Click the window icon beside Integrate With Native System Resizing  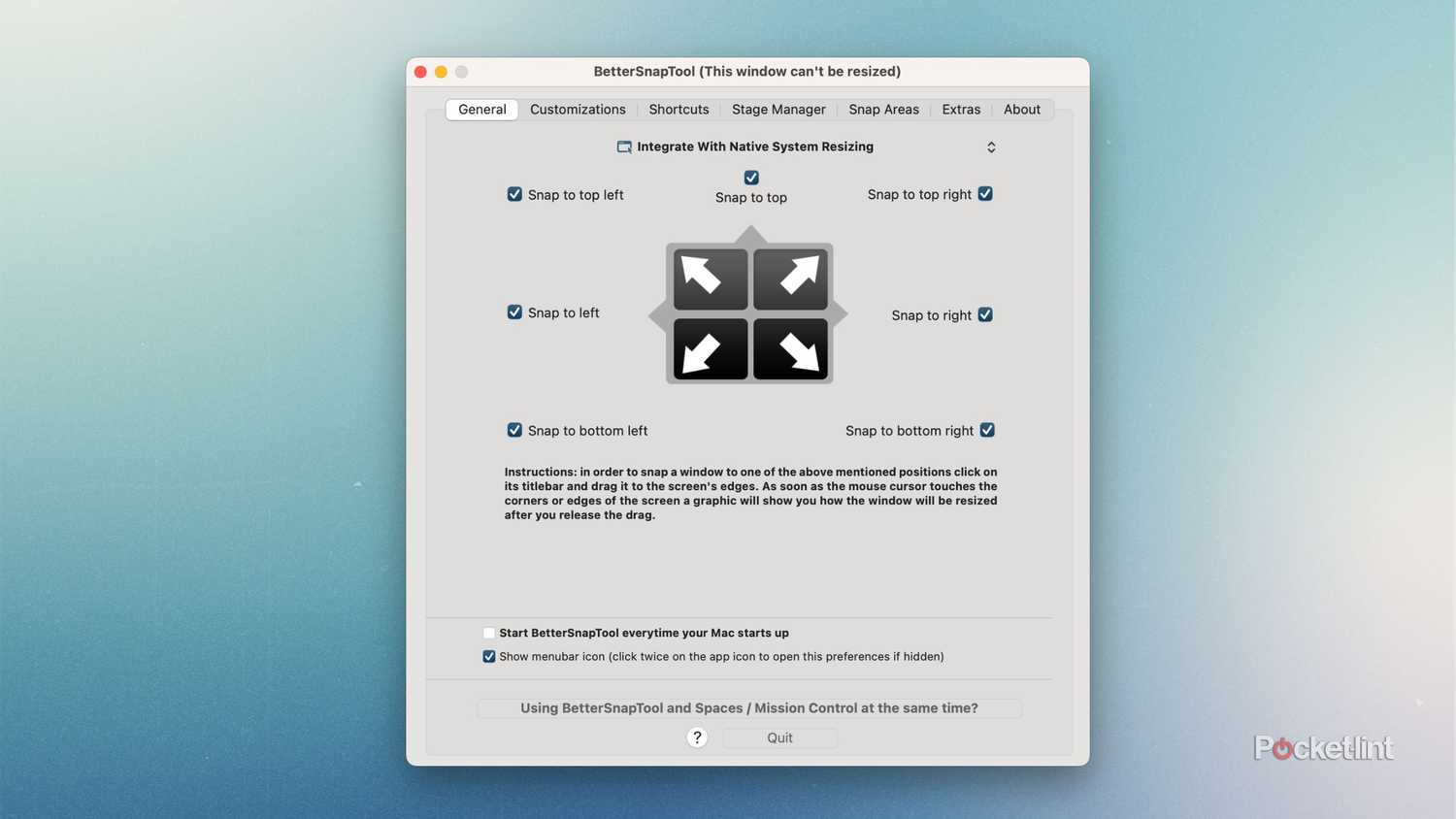point(624,147)
